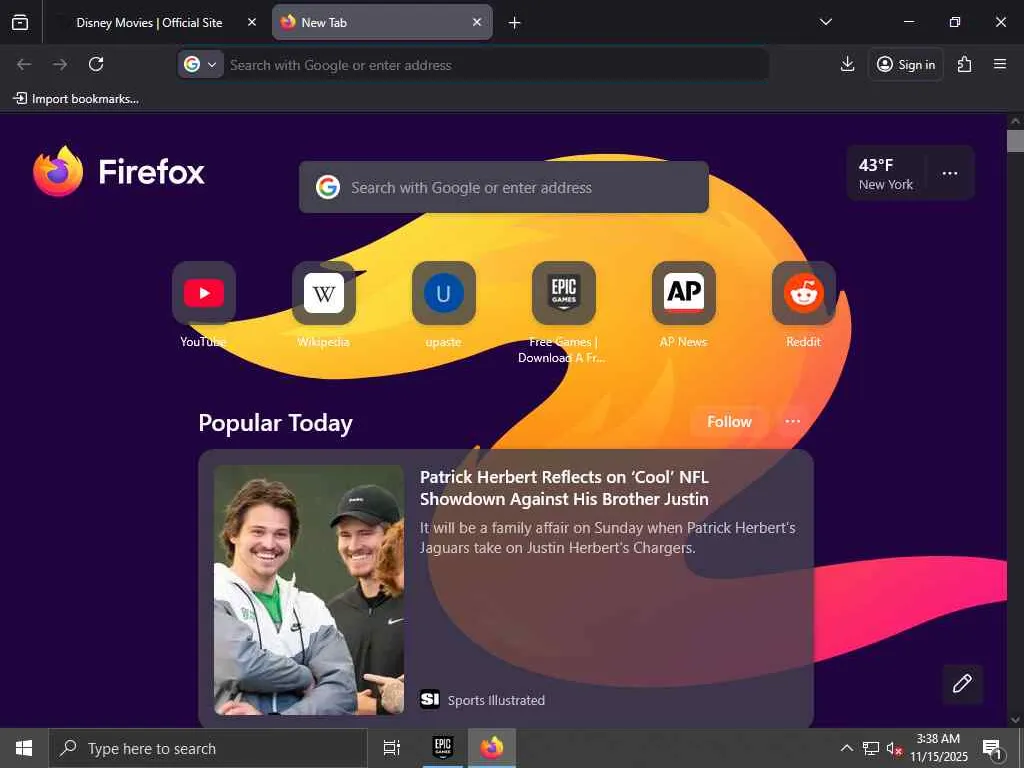
Task: Click the Popular Today heading
Action: pos(276,423)
